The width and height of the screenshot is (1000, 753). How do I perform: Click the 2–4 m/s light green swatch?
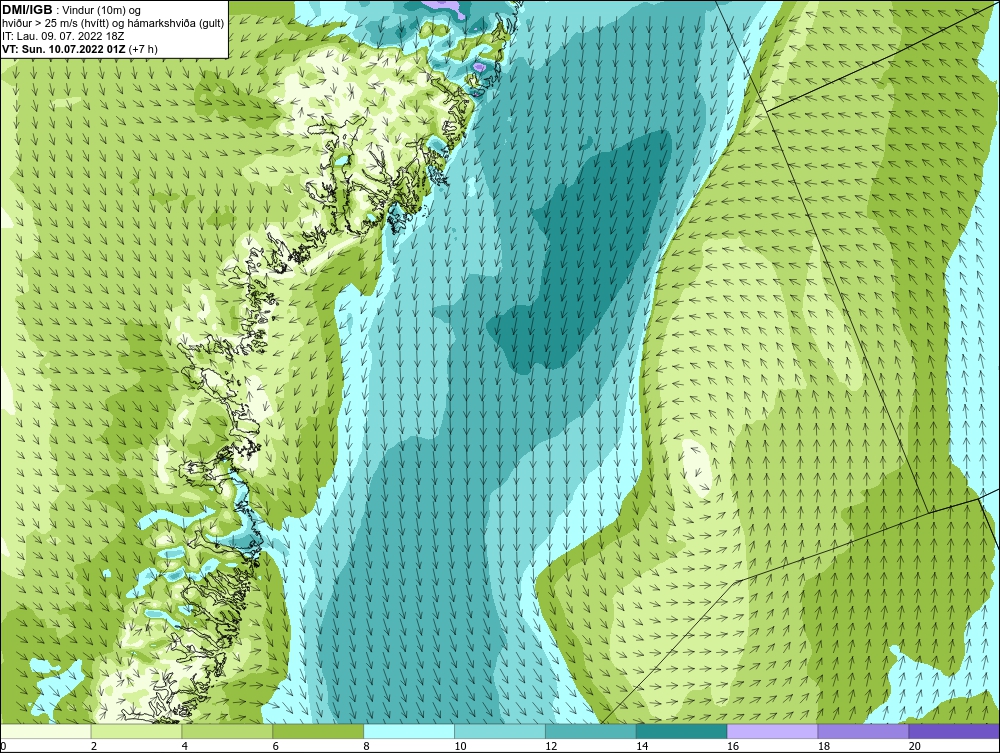(x=136, y=731)
